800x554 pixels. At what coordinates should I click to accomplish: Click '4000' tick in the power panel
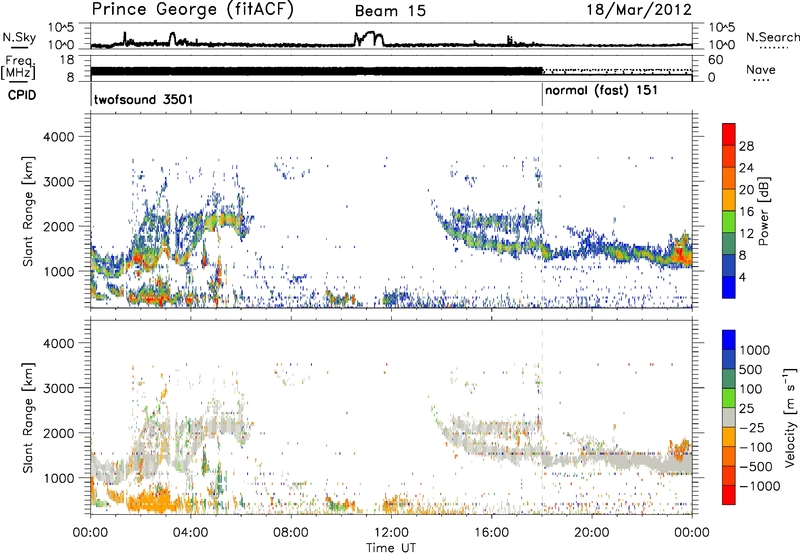click(59, 137)
